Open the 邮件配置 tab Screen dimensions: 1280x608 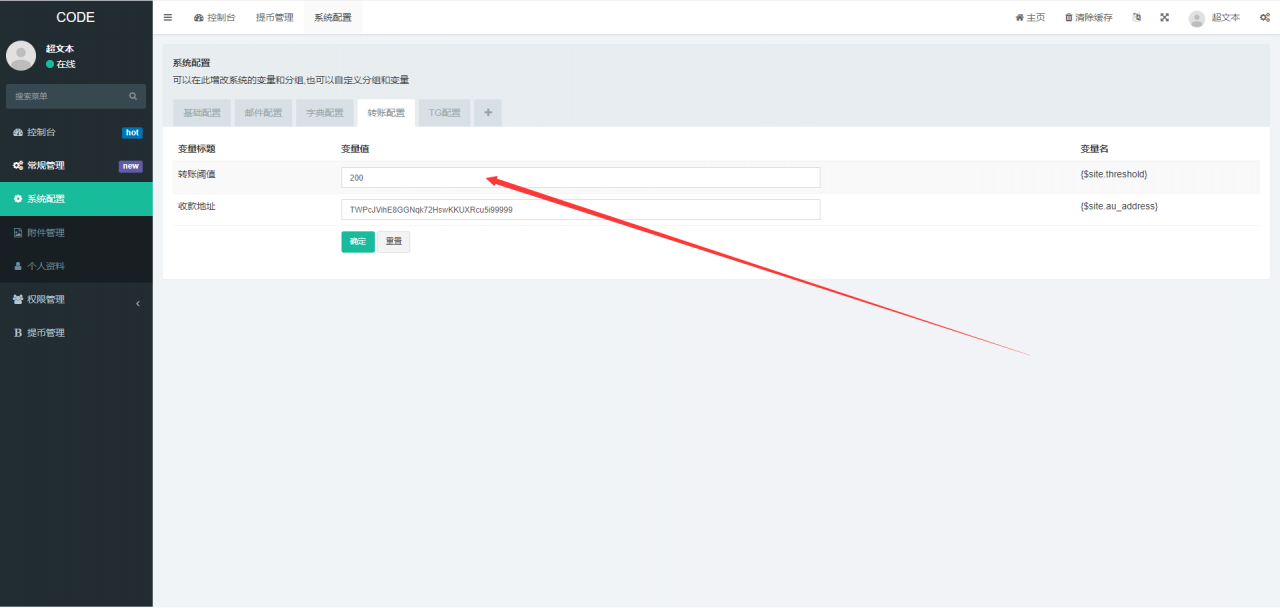click(264, 113)
